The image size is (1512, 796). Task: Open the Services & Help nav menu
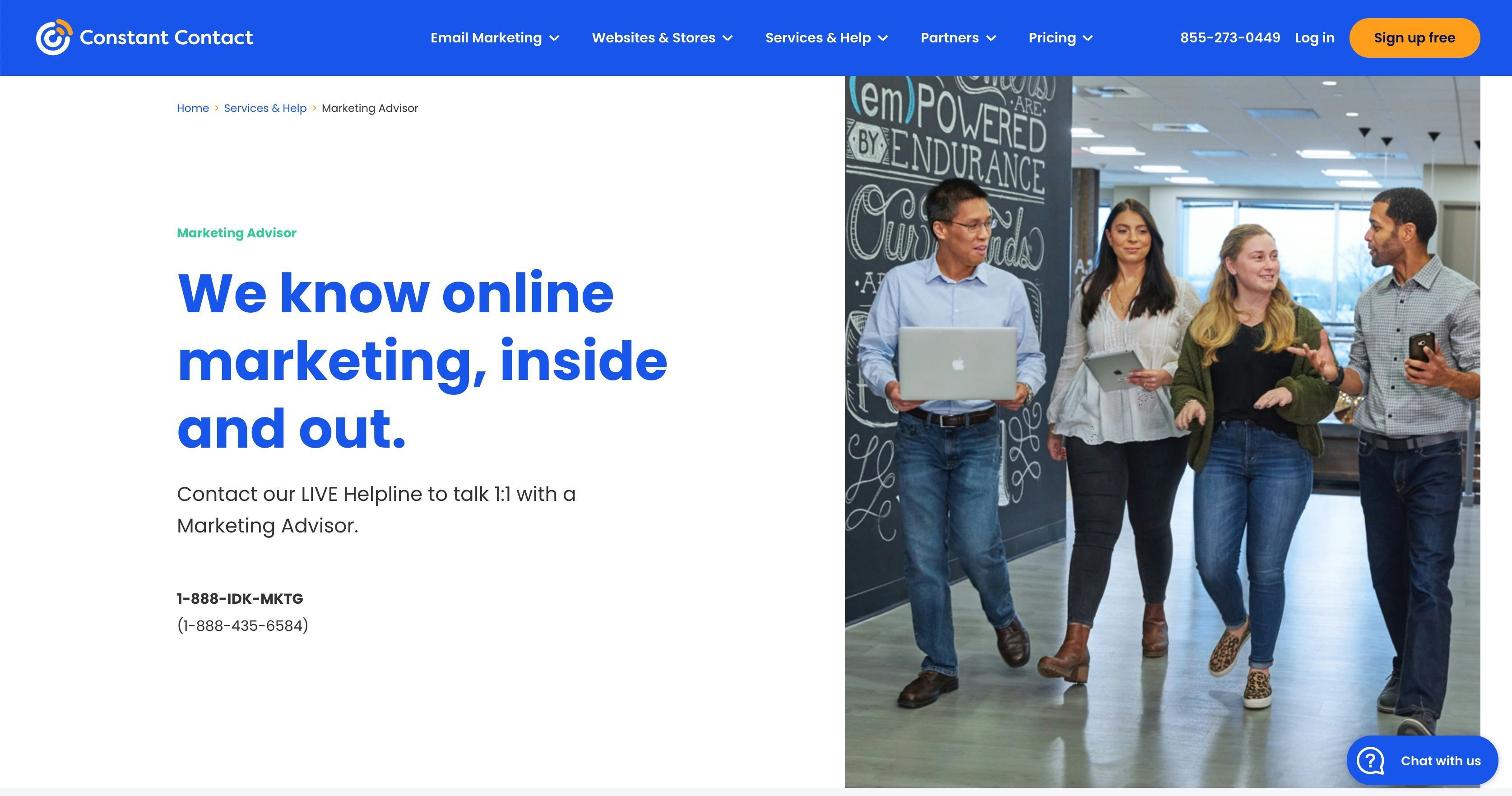click(818, 37)
